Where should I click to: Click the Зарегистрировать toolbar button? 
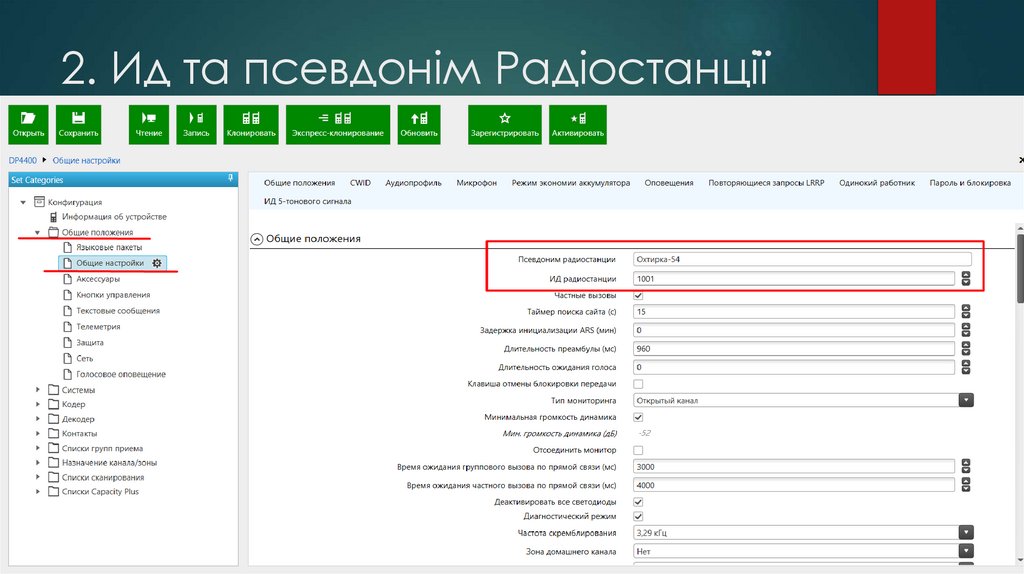(505, 124)
